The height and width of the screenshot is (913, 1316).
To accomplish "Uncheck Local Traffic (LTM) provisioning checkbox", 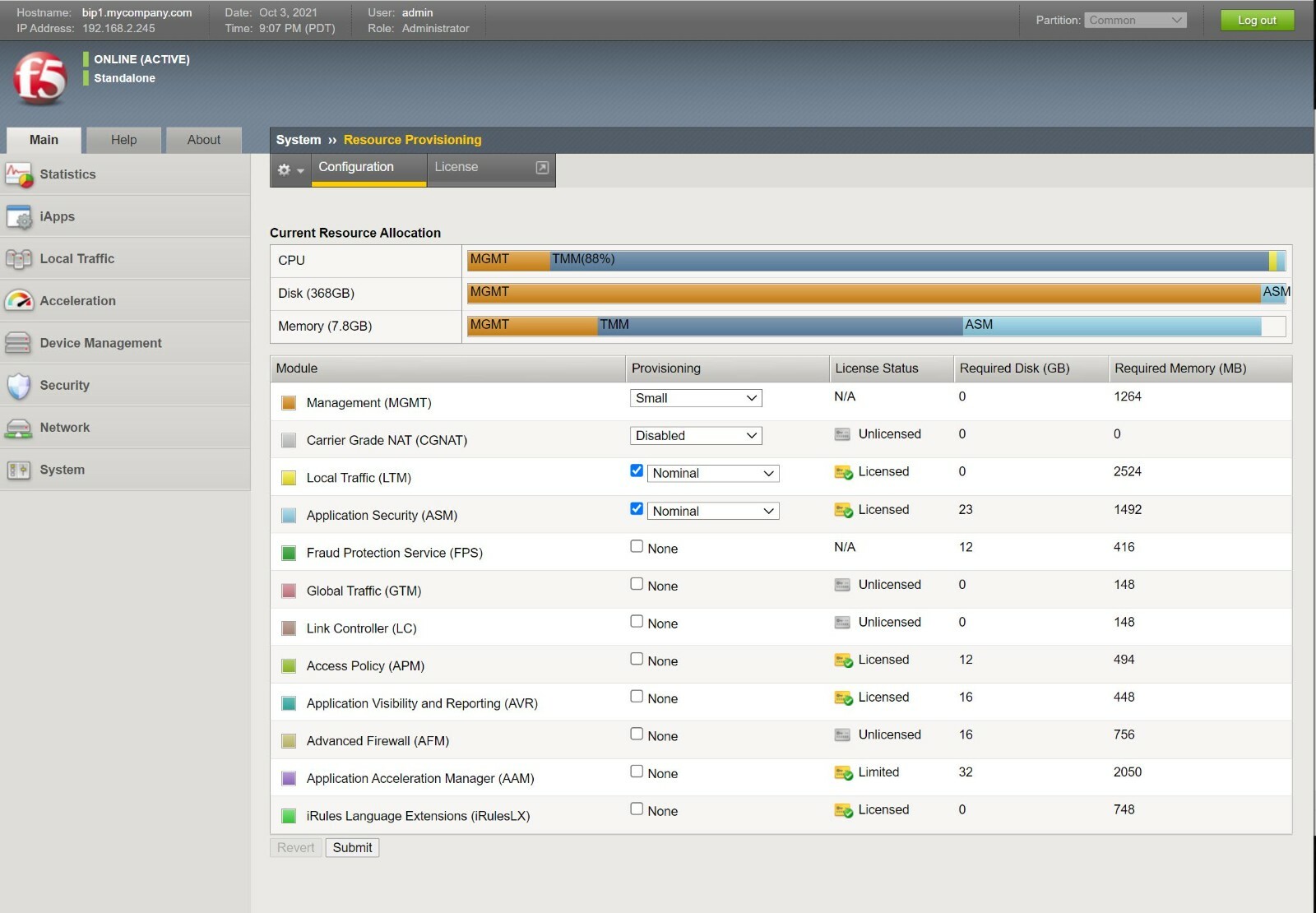I will point(637,470).
